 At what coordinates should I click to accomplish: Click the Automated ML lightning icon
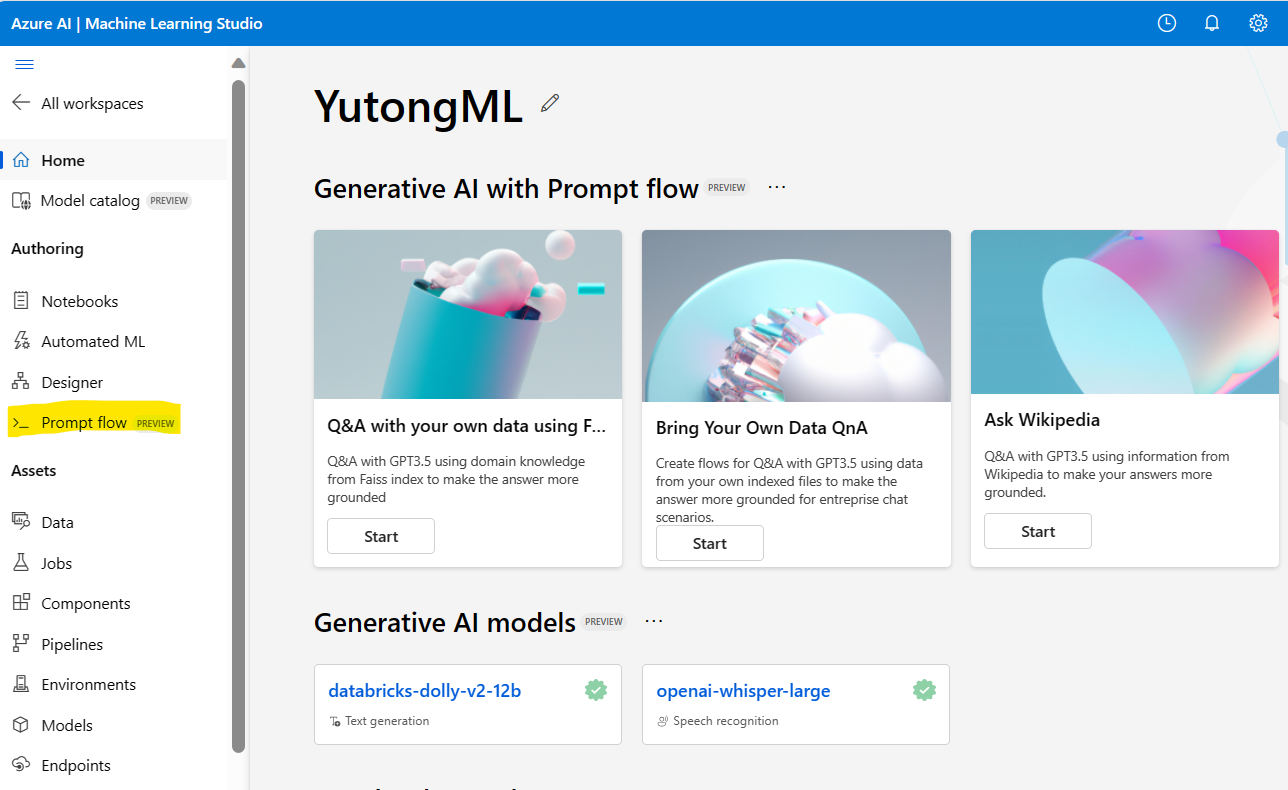21,341
